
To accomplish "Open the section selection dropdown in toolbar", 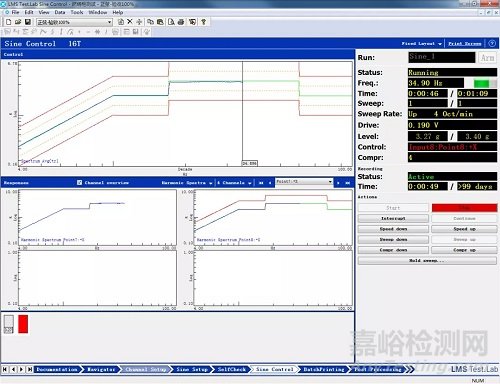I will click(74, 22).
